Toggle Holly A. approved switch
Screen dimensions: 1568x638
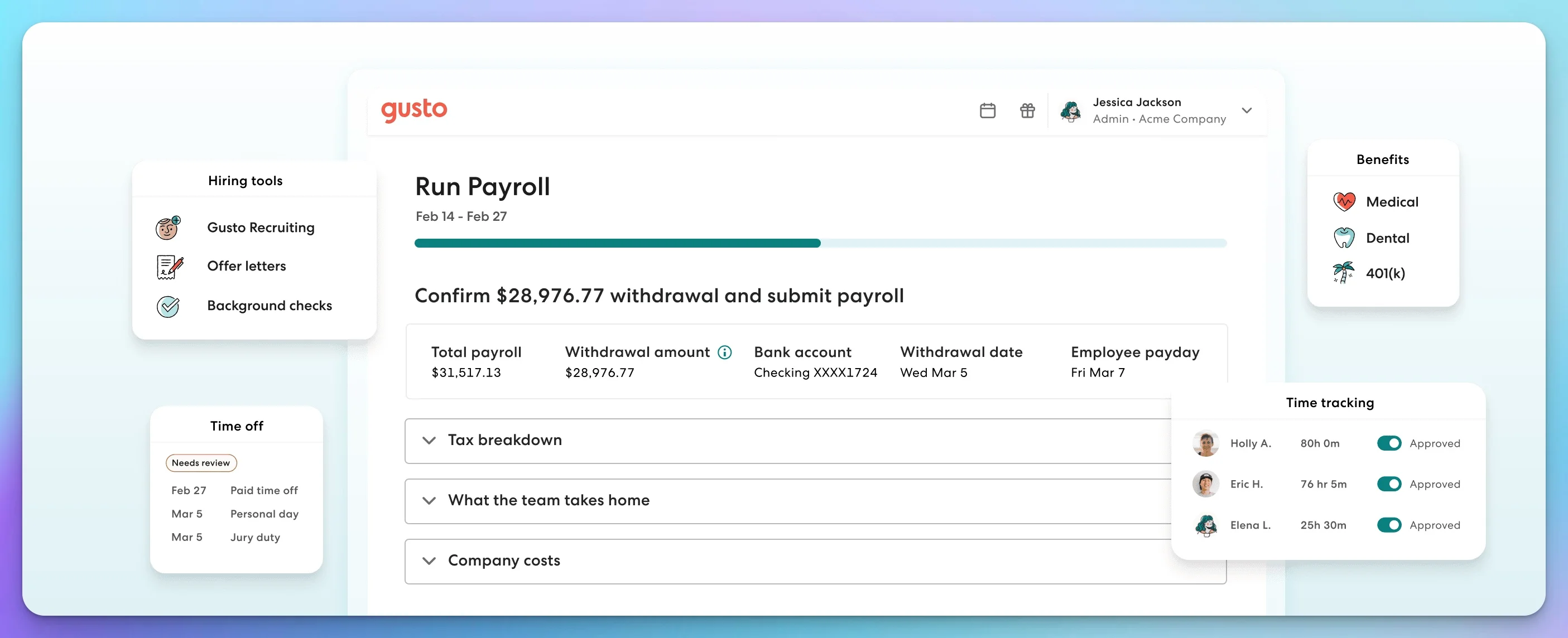(x=1388, y=443)
